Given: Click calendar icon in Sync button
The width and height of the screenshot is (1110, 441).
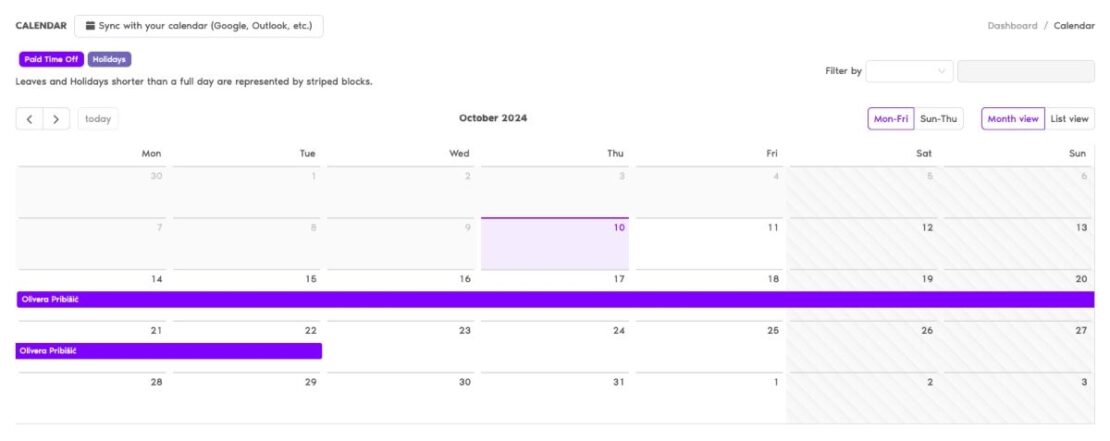Looking at the screenshot, I should point(90,25).
